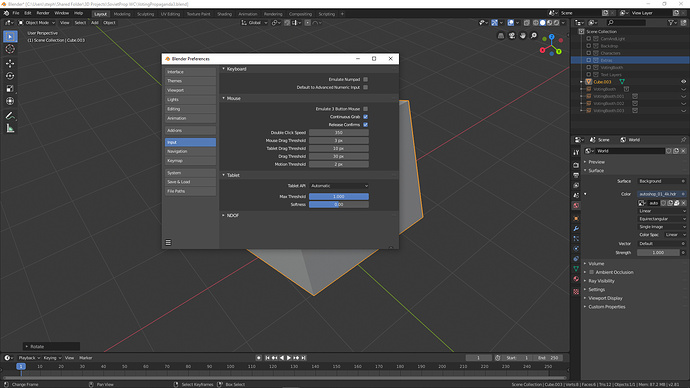690x388 pixels.
Task: Select the Move tool in the viewport toolbar
Action: (10, 63)
